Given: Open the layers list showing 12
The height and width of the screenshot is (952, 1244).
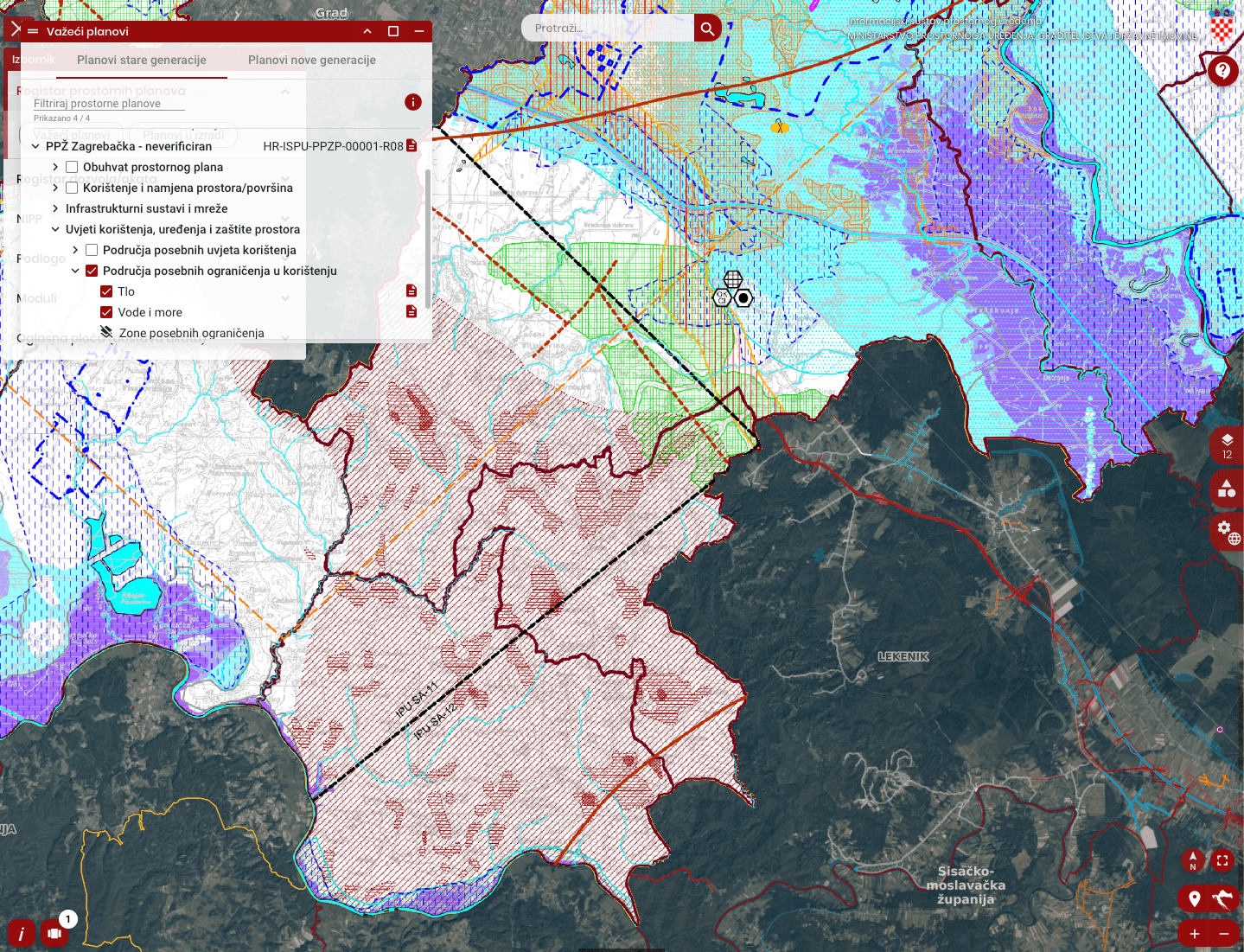Looking at the screenshot, I should point(1227,444).
